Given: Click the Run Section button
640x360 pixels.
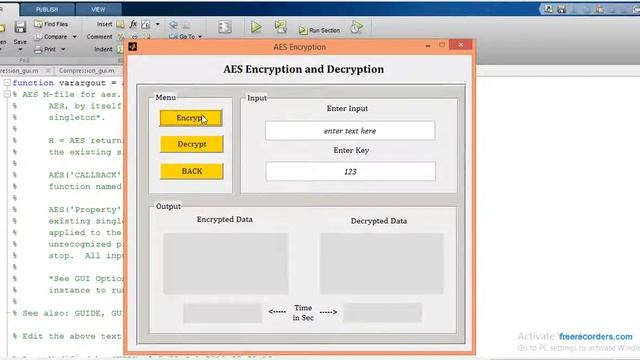Looking at the screenshot, I should (x=319, y=30).
